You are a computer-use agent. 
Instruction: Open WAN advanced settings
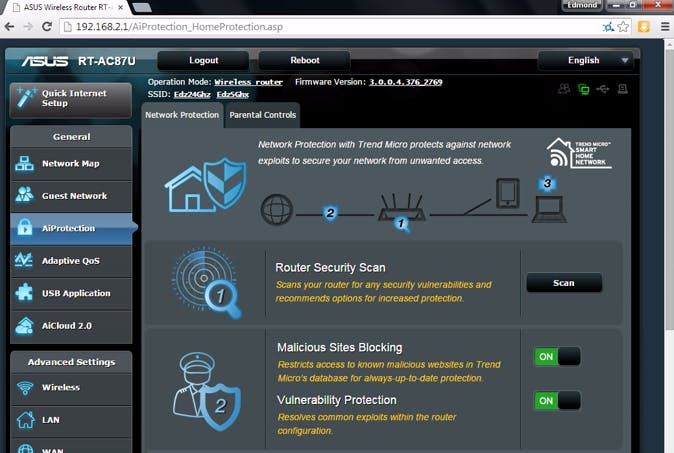71,447
